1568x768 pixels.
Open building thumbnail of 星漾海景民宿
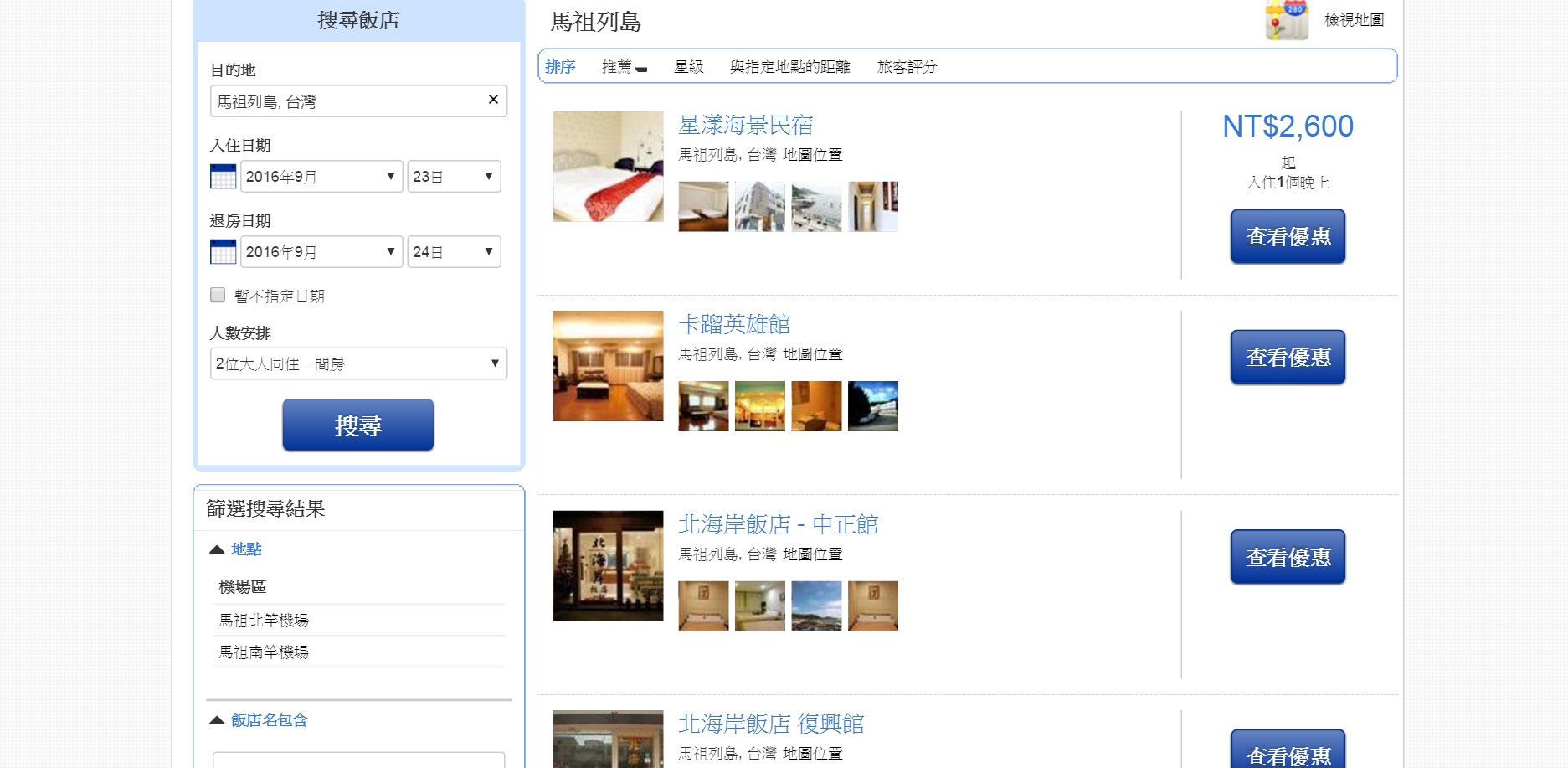click(x=760, y=207)
